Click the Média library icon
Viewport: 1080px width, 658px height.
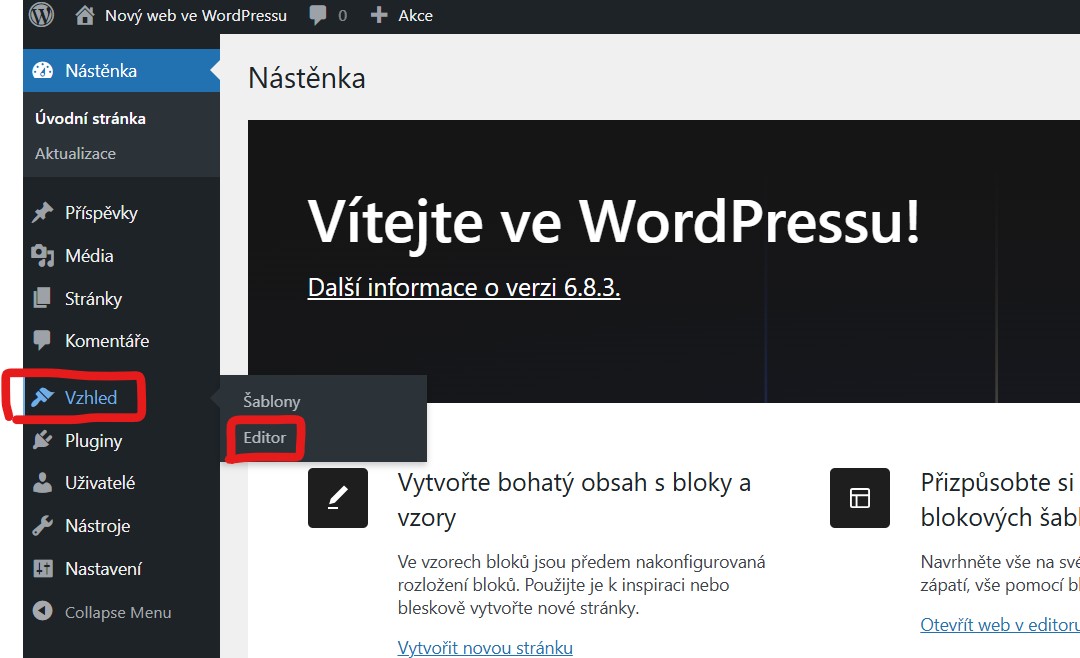[x=43, y=255]
